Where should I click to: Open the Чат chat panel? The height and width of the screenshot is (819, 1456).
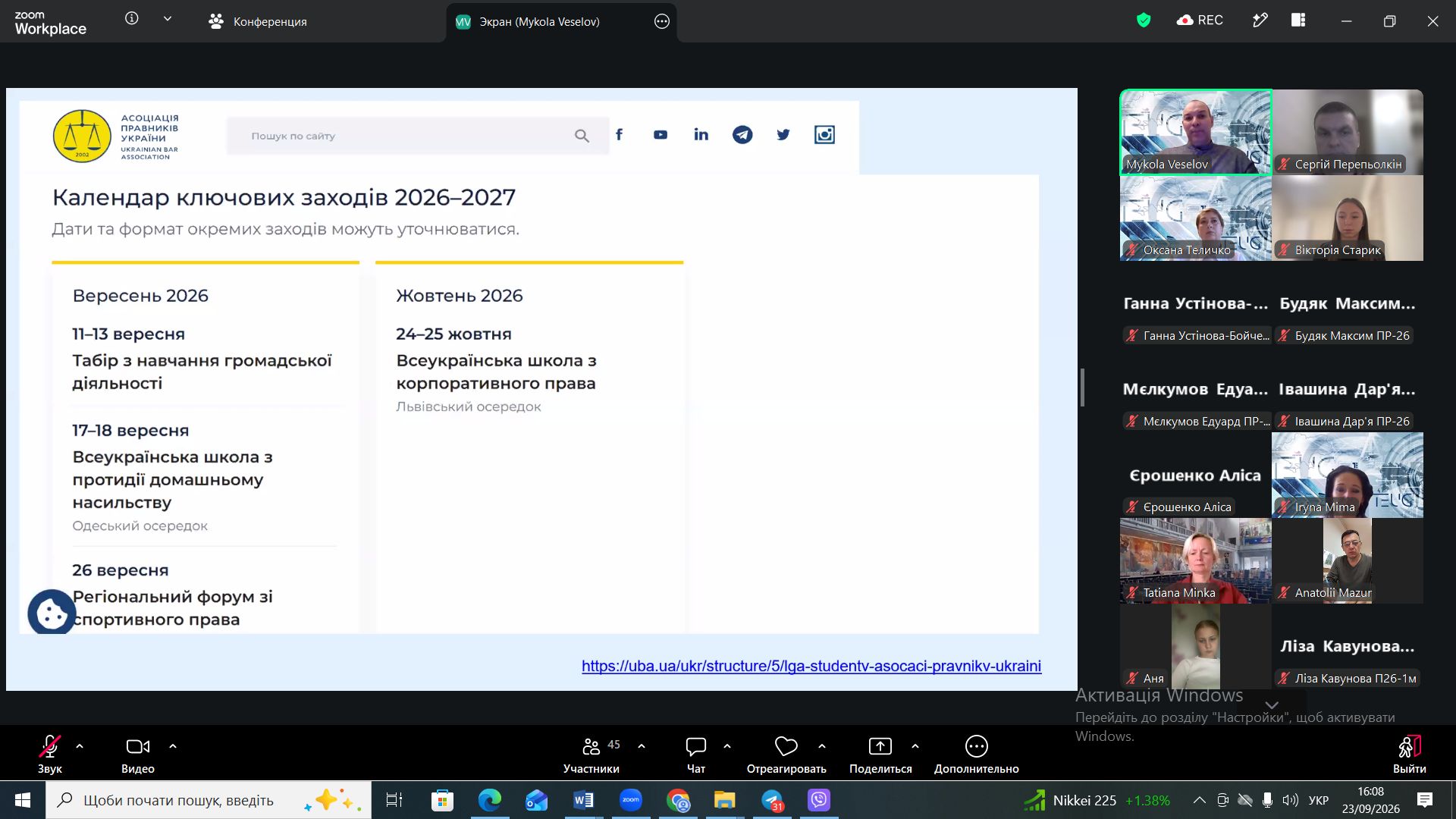pos(695,754)
